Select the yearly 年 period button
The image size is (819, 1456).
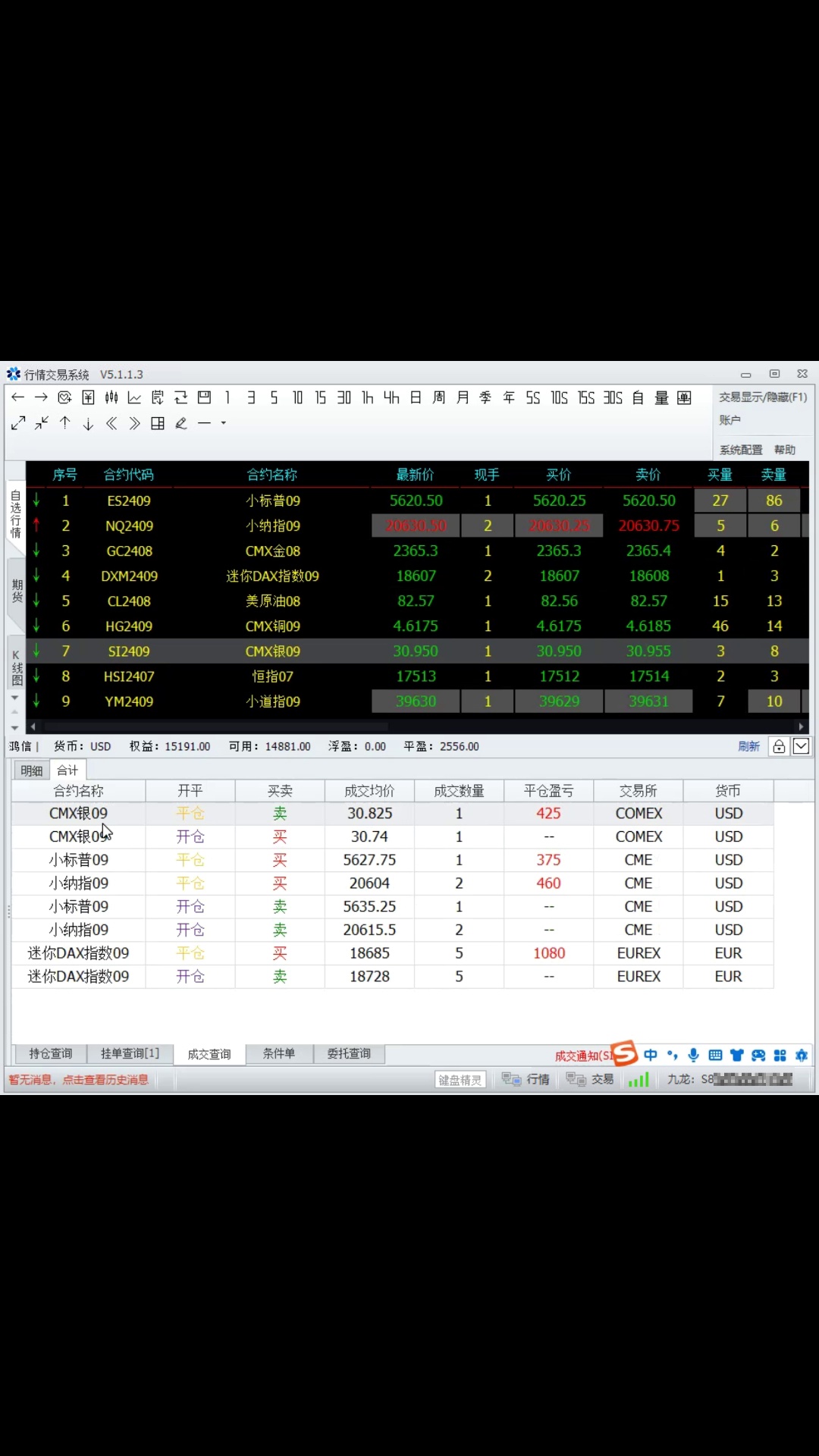click(509, 397)
